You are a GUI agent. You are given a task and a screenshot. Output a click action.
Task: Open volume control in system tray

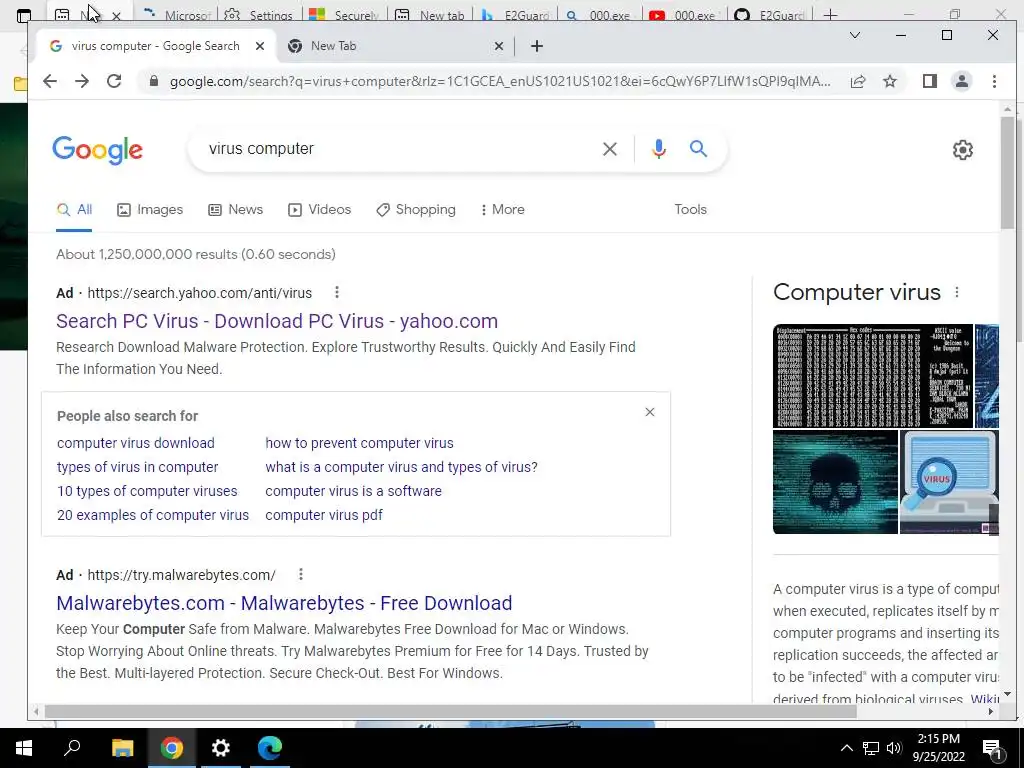(894, 748)
